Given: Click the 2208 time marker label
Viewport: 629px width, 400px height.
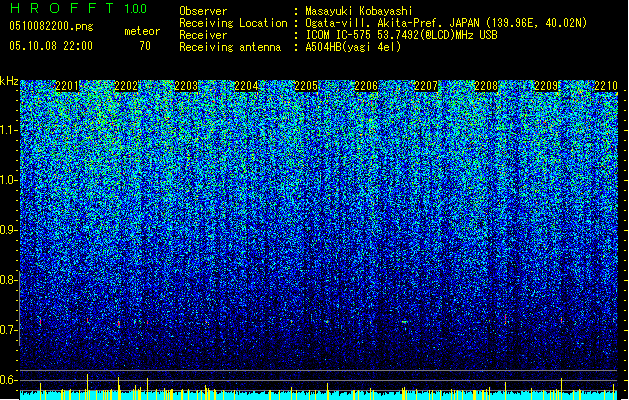Looking at the screenshot, I should (x=486, y=86).
